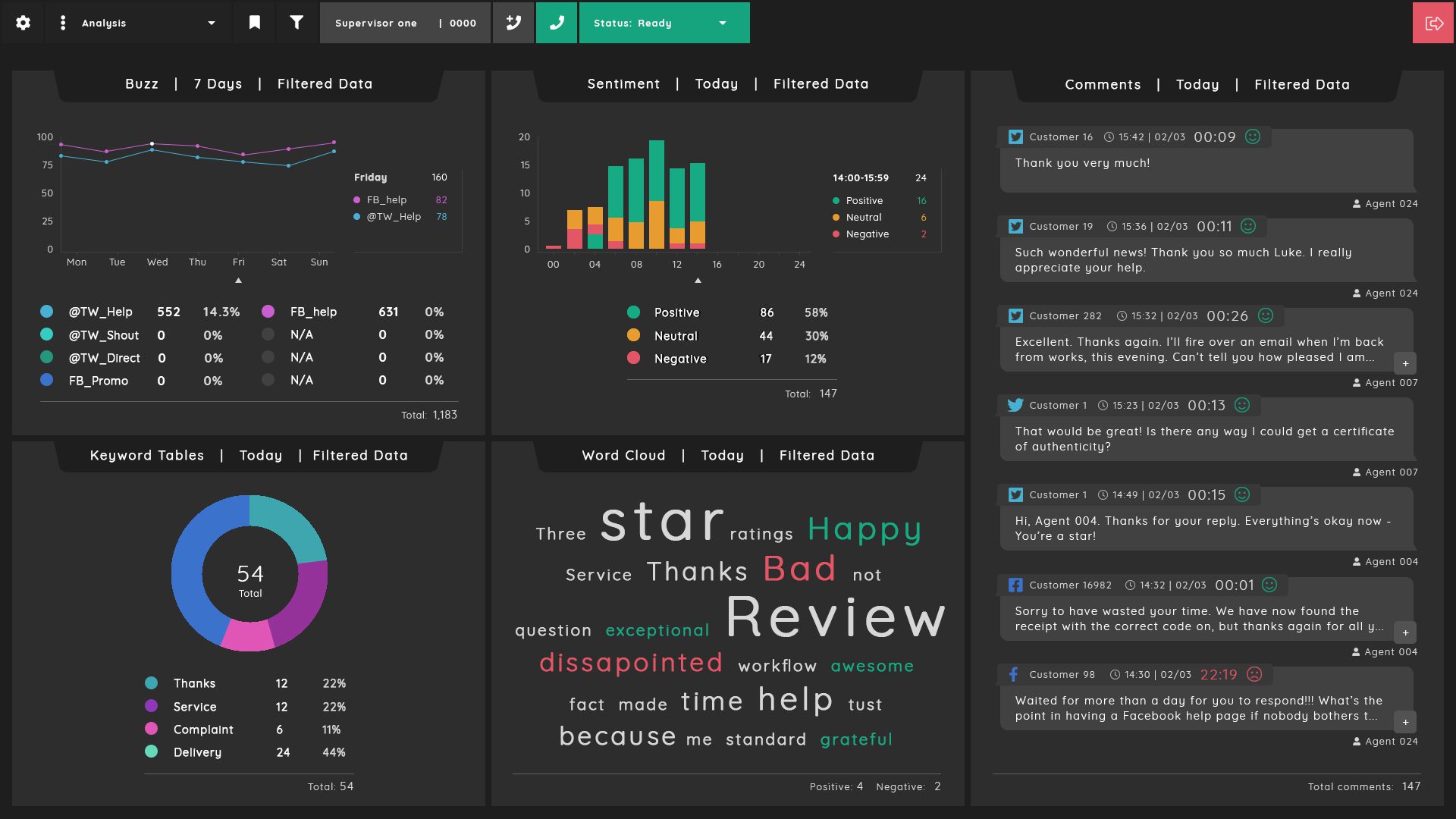
Task: Open the settings gear icon
Action: (x=23, y=23)
